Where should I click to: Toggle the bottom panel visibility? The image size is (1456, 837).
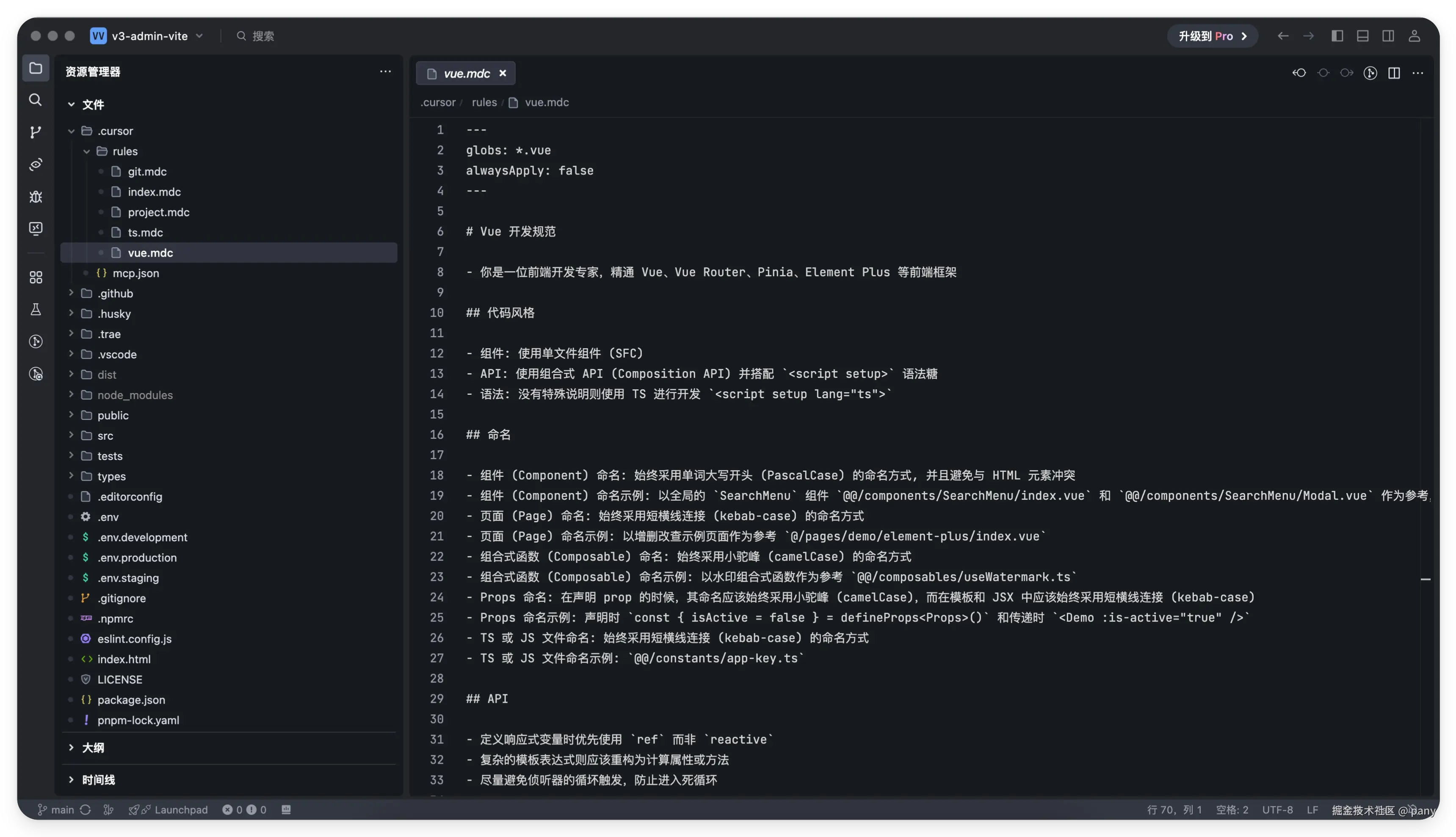(1362, 36)
